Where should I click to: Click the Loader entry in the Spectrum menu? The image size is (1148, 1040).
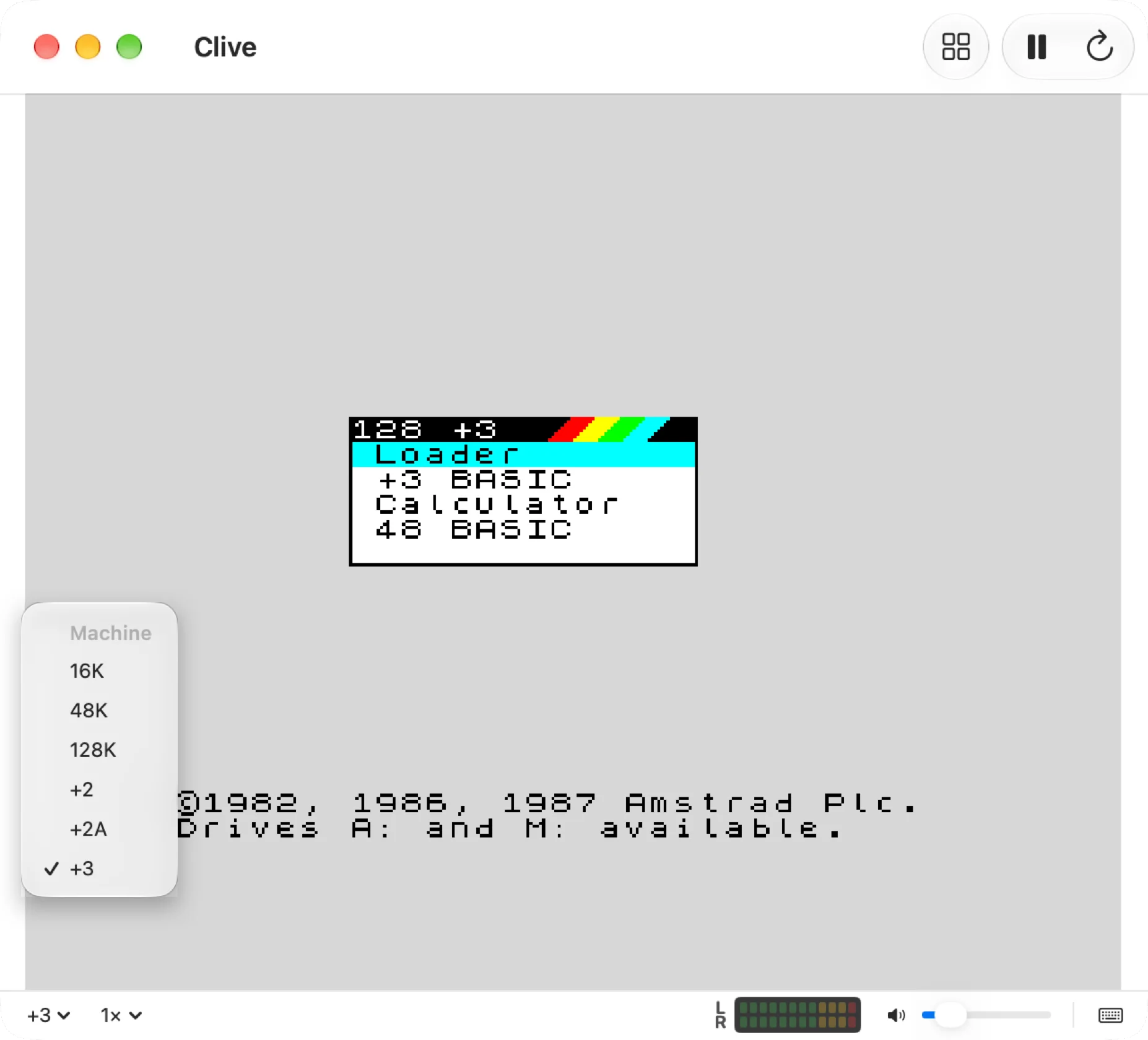coord(523,454)
